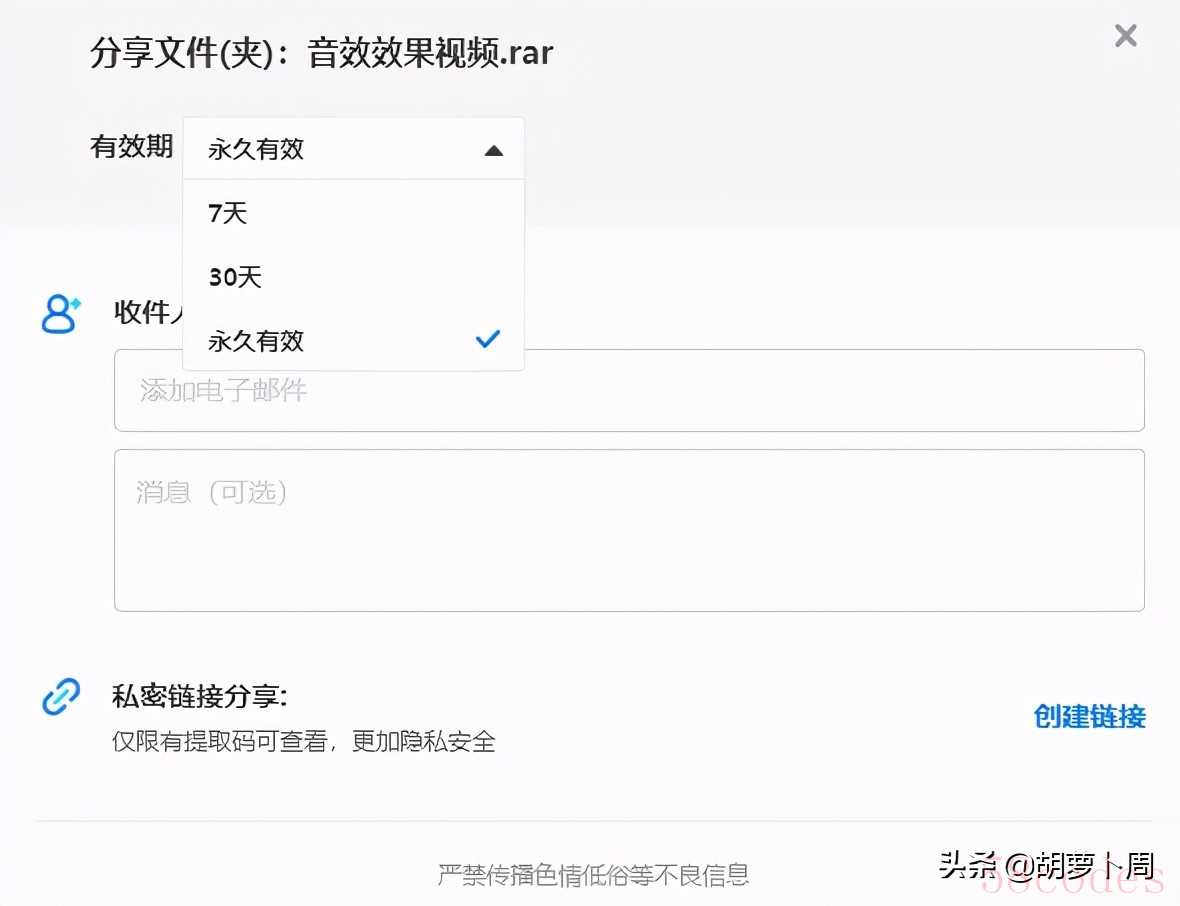Click the 头条@胡萝卜周 watermark
This screenshot has height=906, width=1180.
pyautogui.click(x=1045, y=863)
